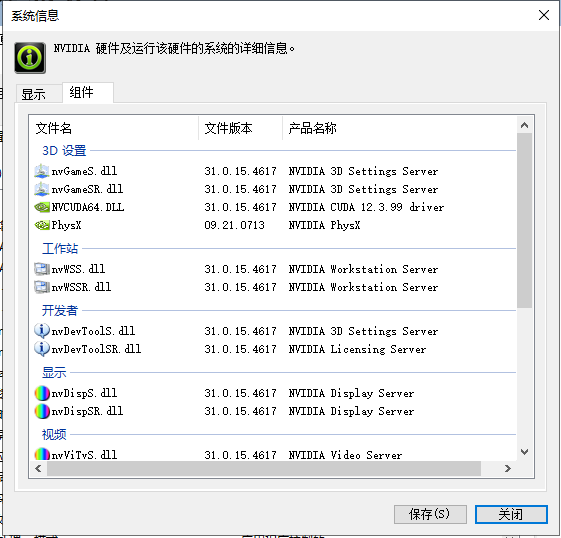Click the vertical scrollbar thumb
The width and height of the screenshot is (561, 538).
point(525,220)
